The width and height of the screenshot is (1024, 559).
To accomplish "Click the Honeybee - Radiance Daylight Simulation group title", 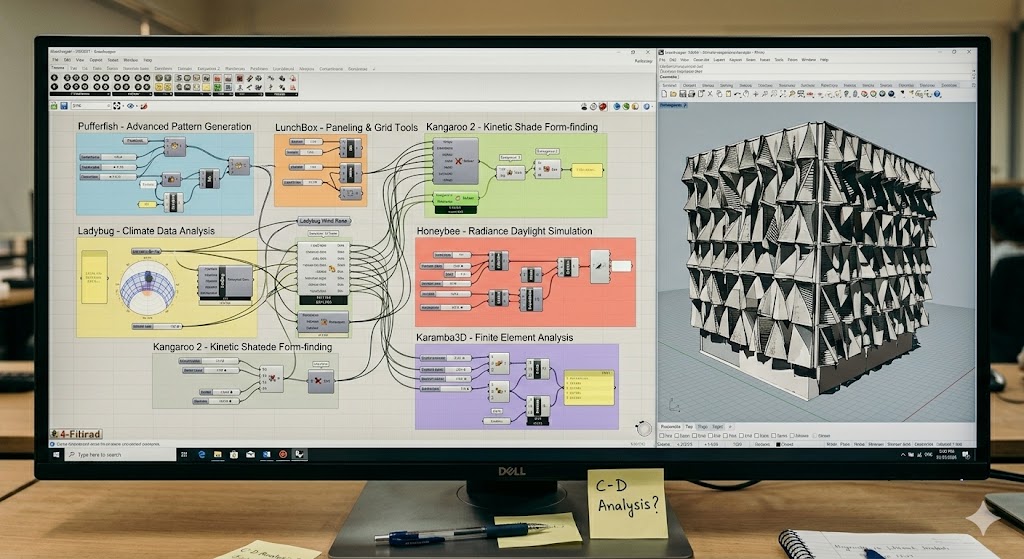I will pos(504,231).
